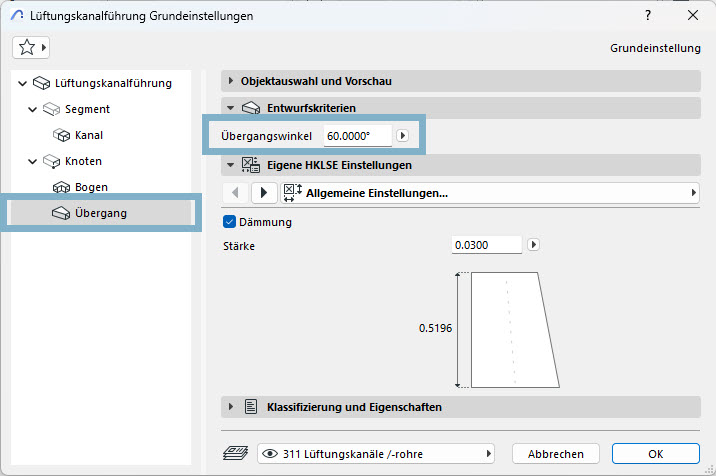716x476 pixels.
Task: Click the 0.5196 dimension value
Action: pos(435,328)
